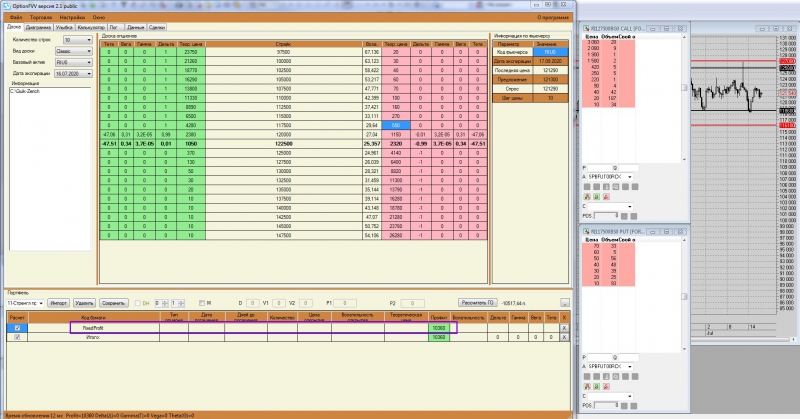800x419 pixels.
Task: Open the Количество строк dropdown
Action: point(78,40)
